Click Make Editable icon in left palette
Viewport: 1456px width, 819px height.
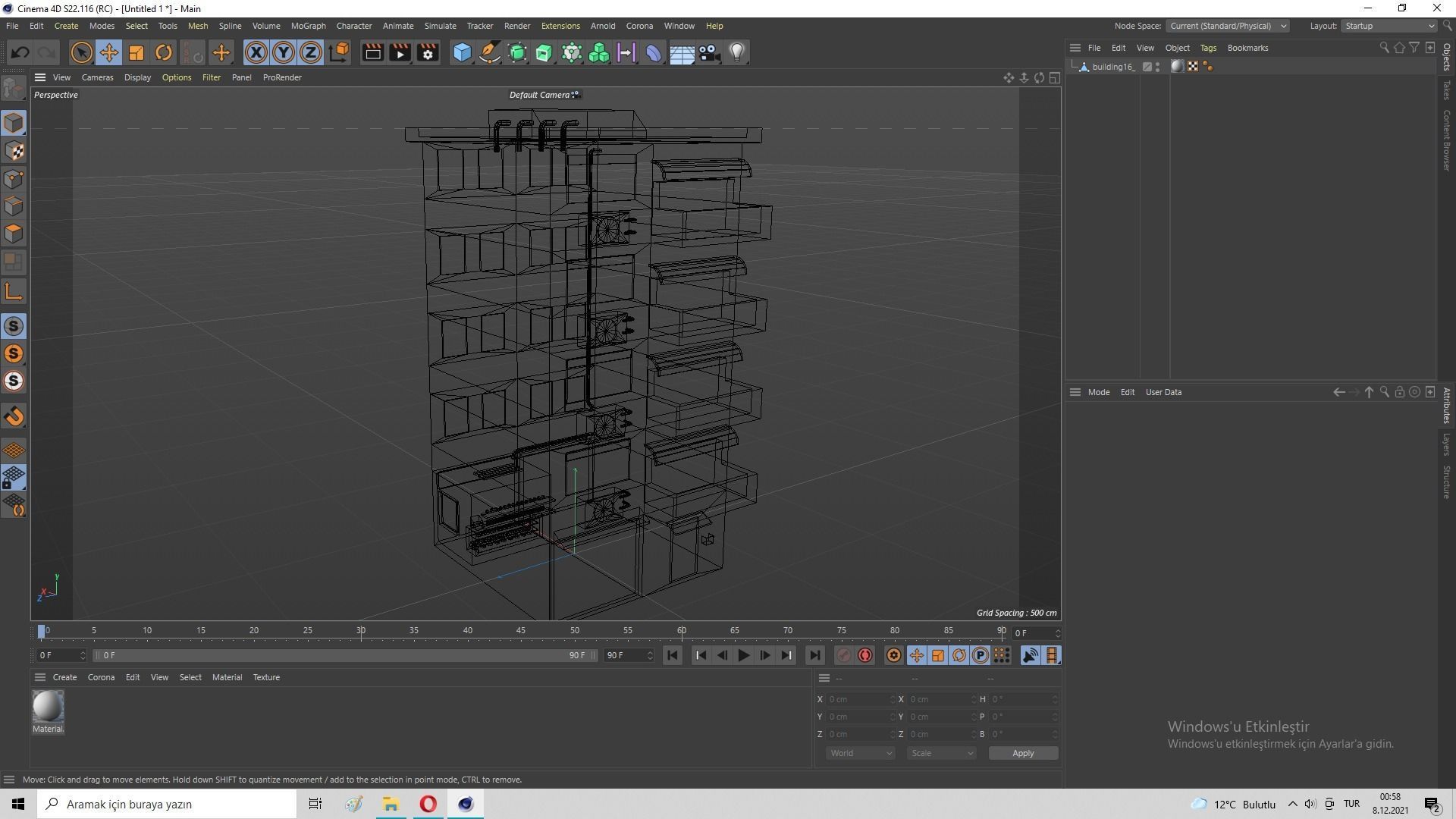[14, 89]
